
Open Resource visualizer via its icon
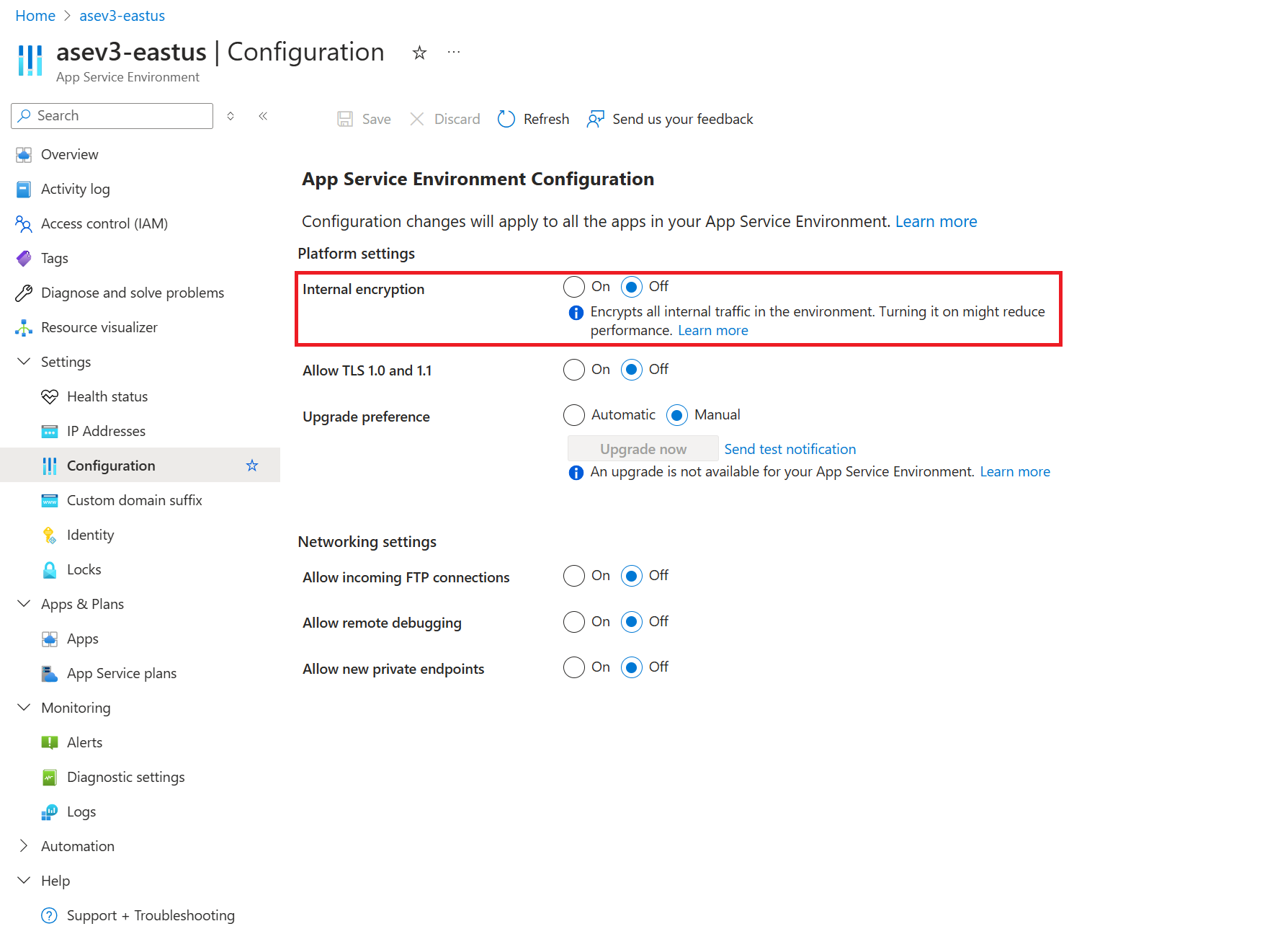point(24,327)
